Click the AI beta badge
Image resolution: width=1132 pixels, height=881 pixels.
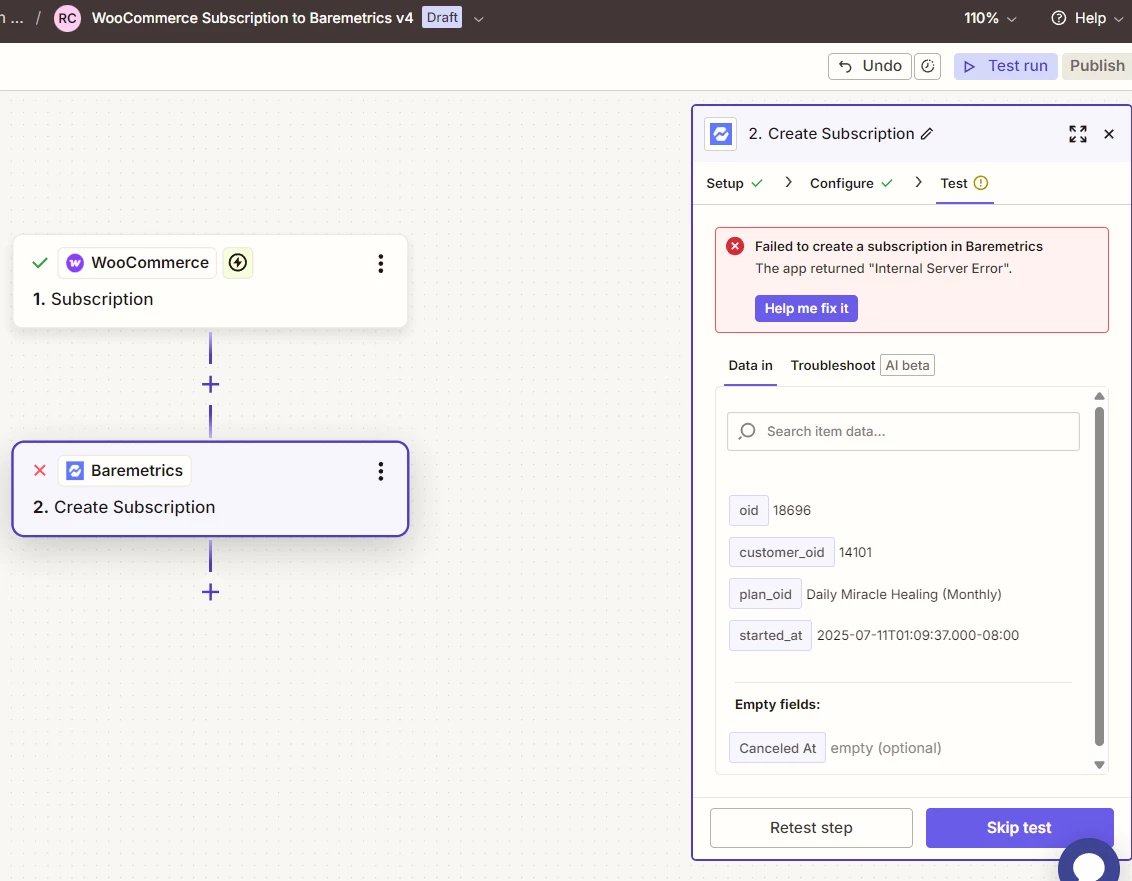click(907, 365)
